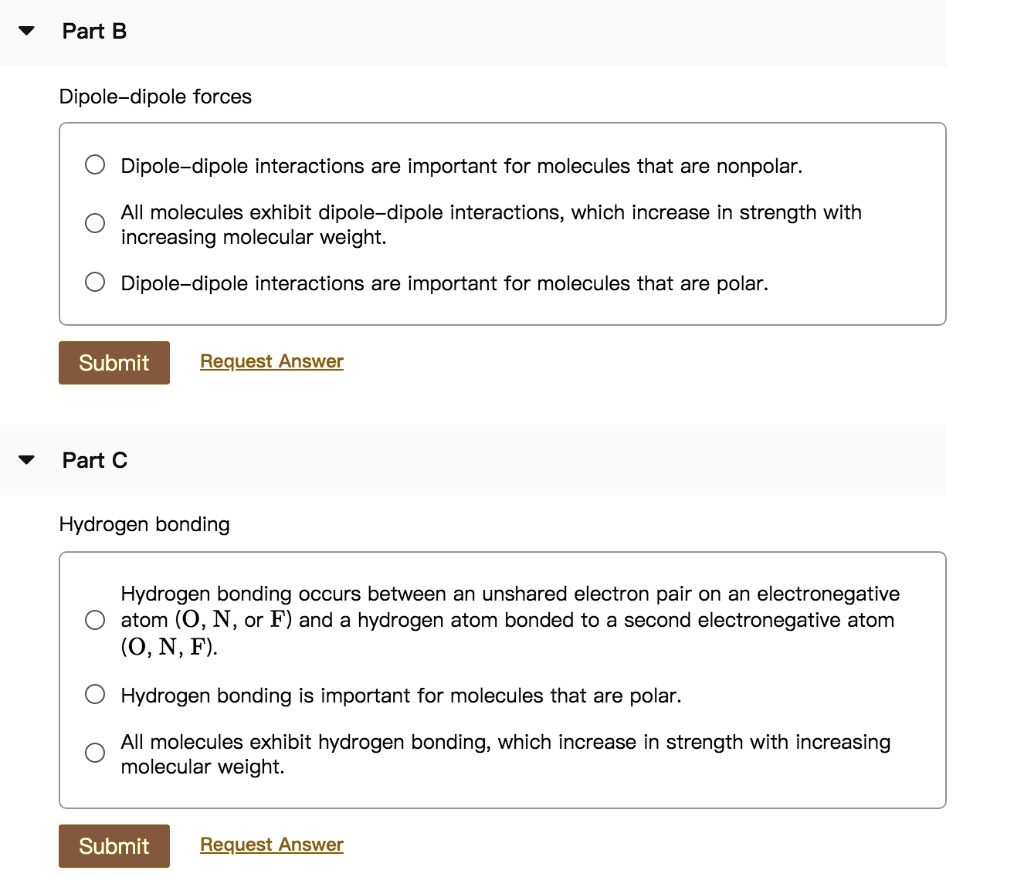
Task: Submit the Part B answer
Action: 113,362
